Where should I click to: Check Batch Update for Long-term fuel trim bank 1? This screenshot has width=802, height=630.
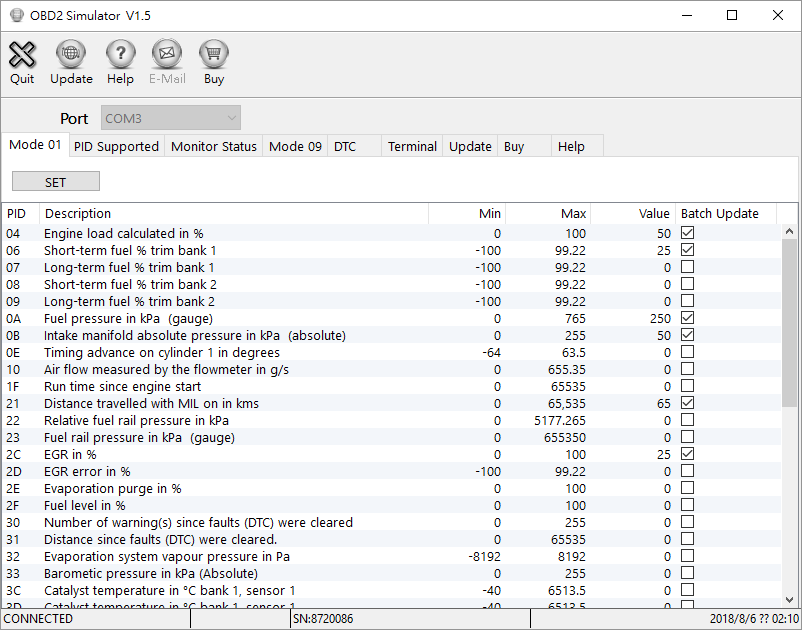tap(687, 266)
